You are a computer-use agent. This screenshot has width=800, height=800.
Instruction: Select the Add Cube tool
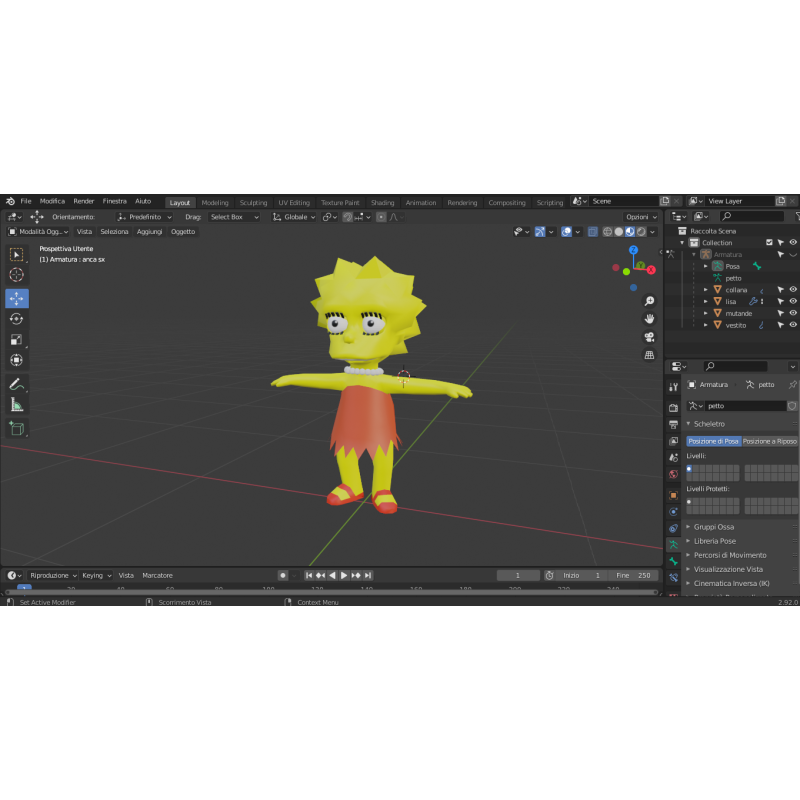(16, 429)
